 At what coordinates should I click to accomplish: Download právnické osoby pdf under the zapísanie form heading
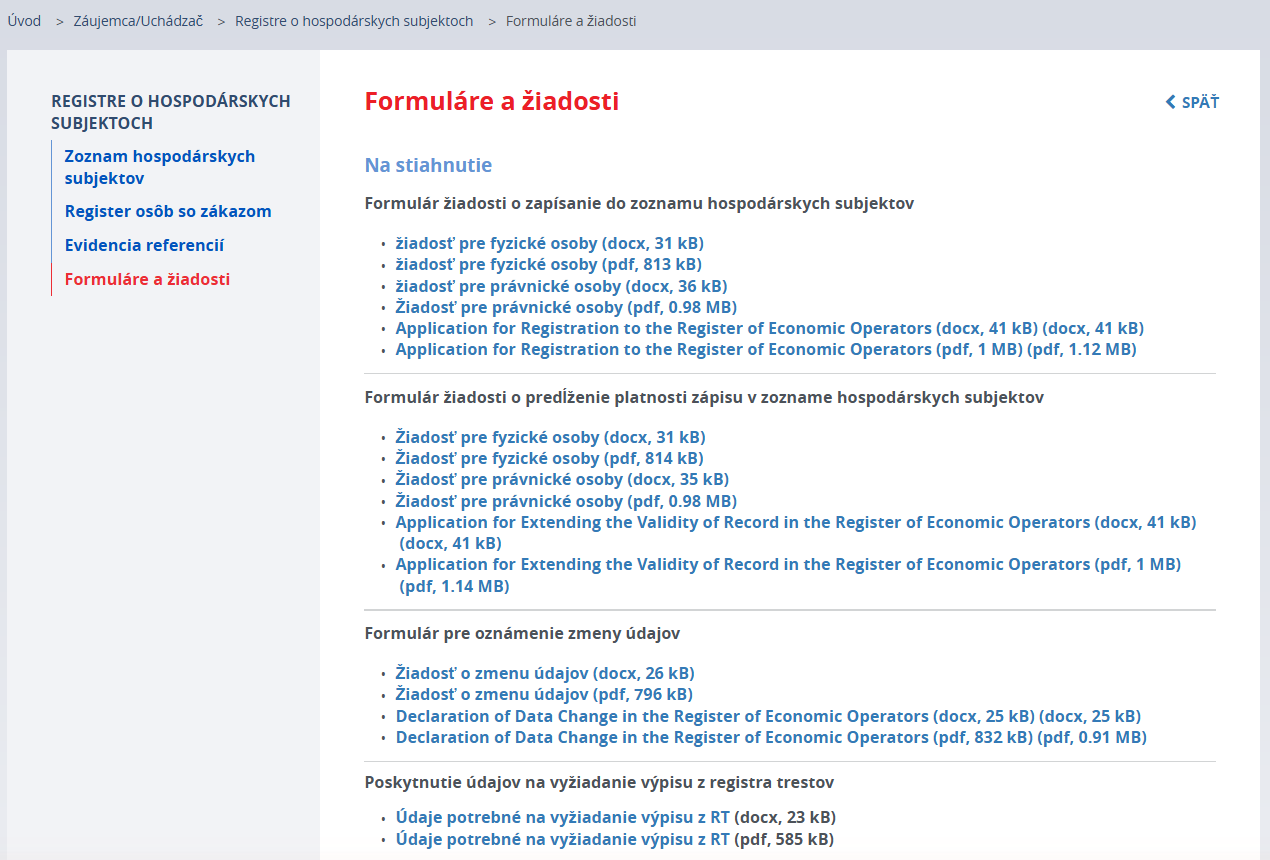point(566,307)
